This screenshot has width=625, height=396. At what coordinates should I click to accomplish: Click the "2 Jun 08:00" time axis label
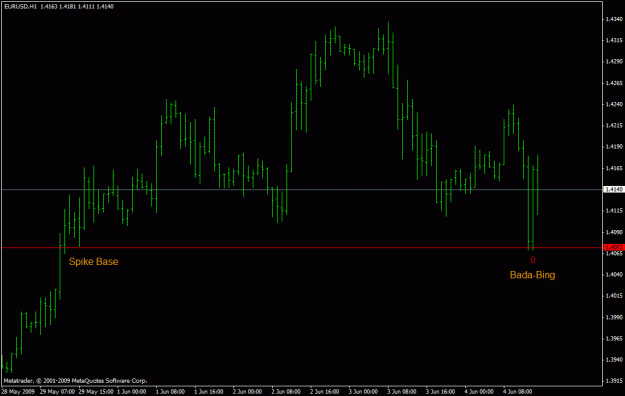click(x=286, y=392)
